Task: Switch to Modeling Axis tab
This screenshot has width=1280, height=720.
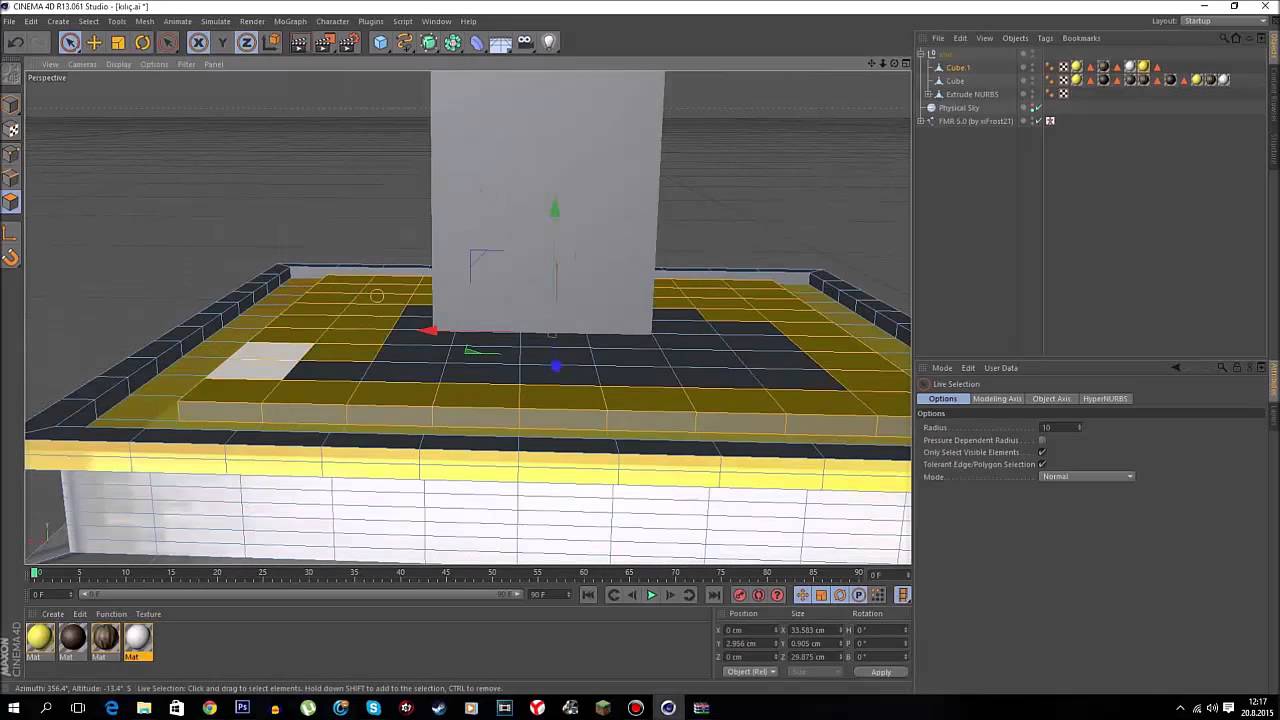Action: click(997, 398)
